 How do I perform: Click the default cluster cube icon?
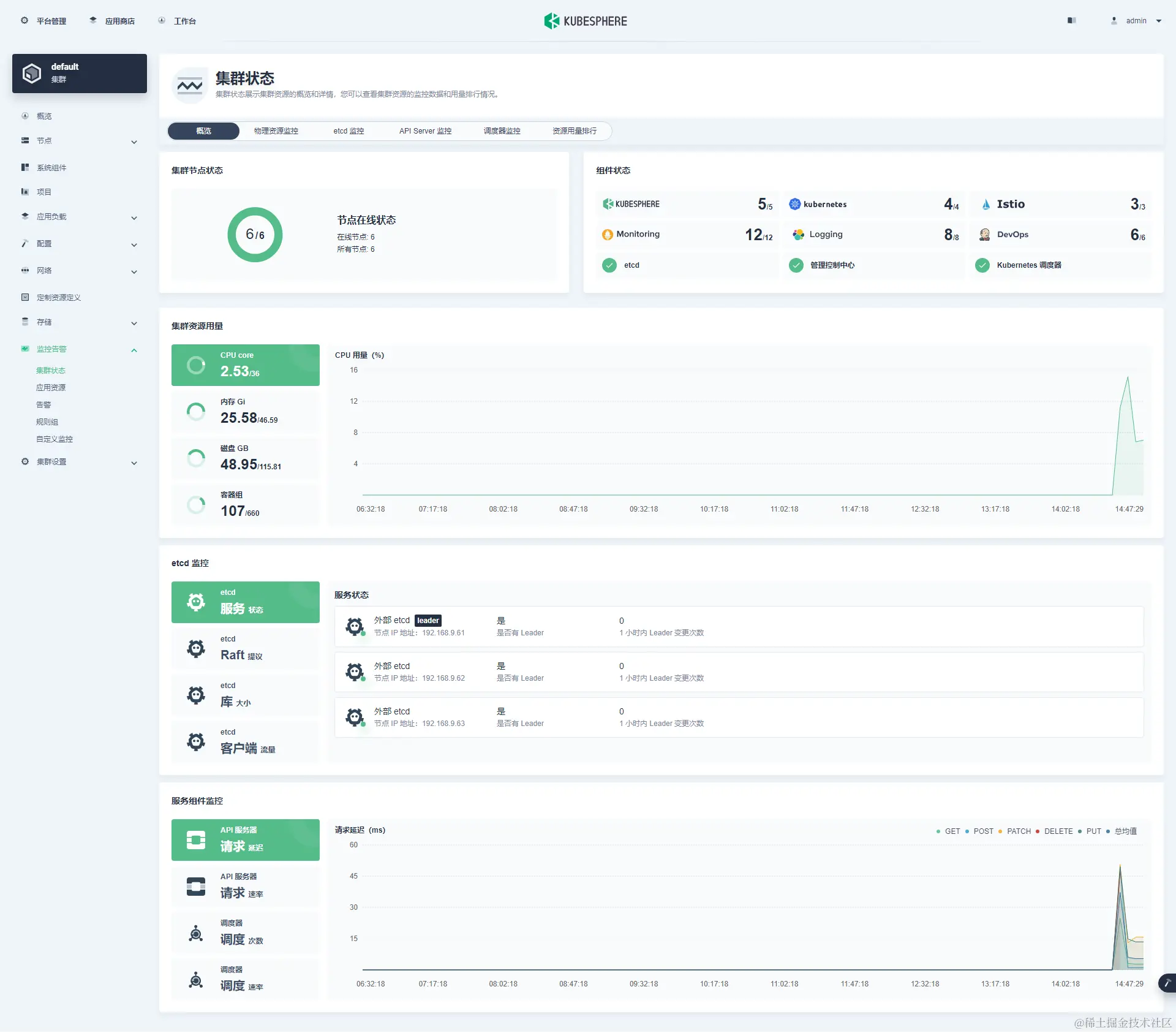coord(32,73)
